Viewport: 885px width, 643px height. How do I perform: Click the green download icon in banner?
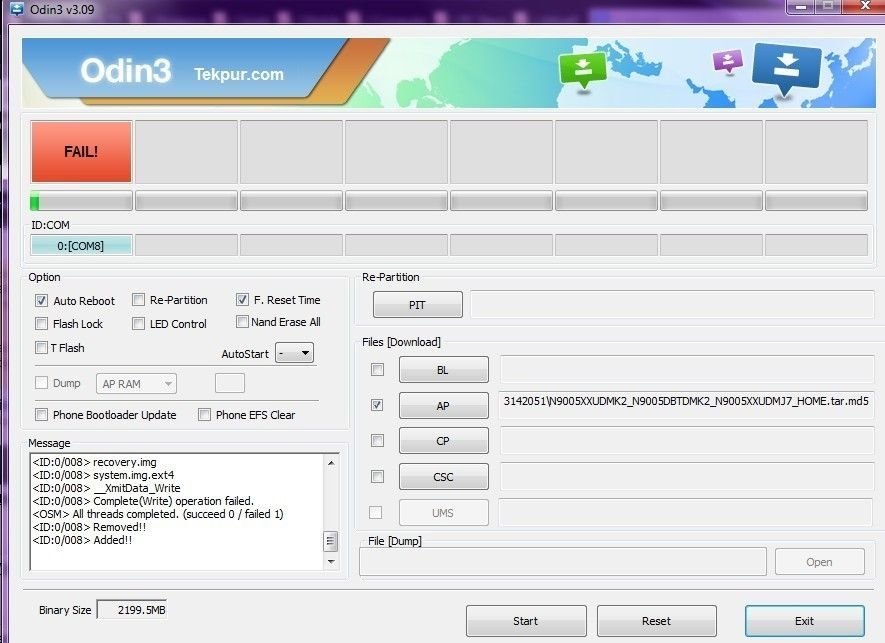(582, 71)
